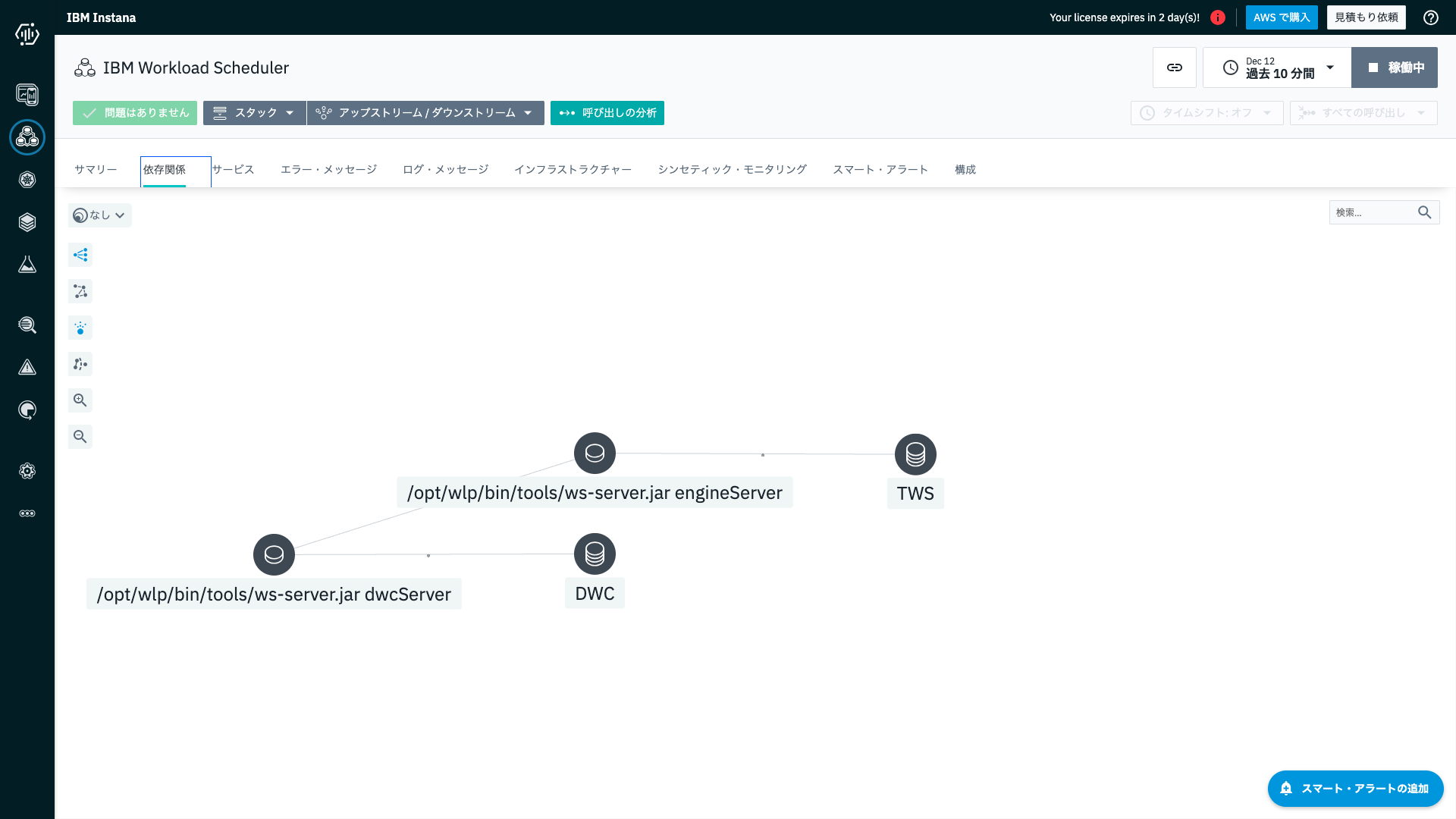Viewport: 1456px width, 819px height.
Task: Copy link with chain icon button
Action: click(x=1175, y=67)
